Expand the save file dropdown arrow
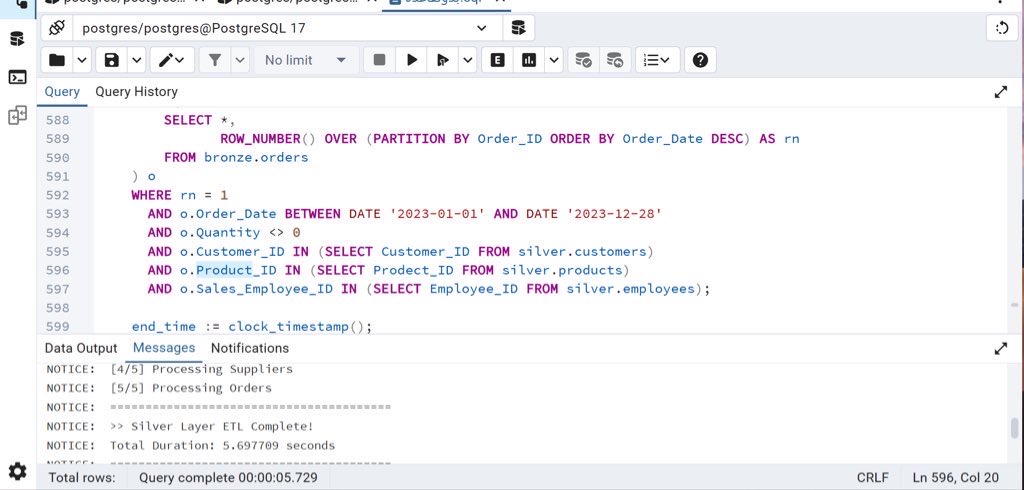1024x490 pixels. 136,60
